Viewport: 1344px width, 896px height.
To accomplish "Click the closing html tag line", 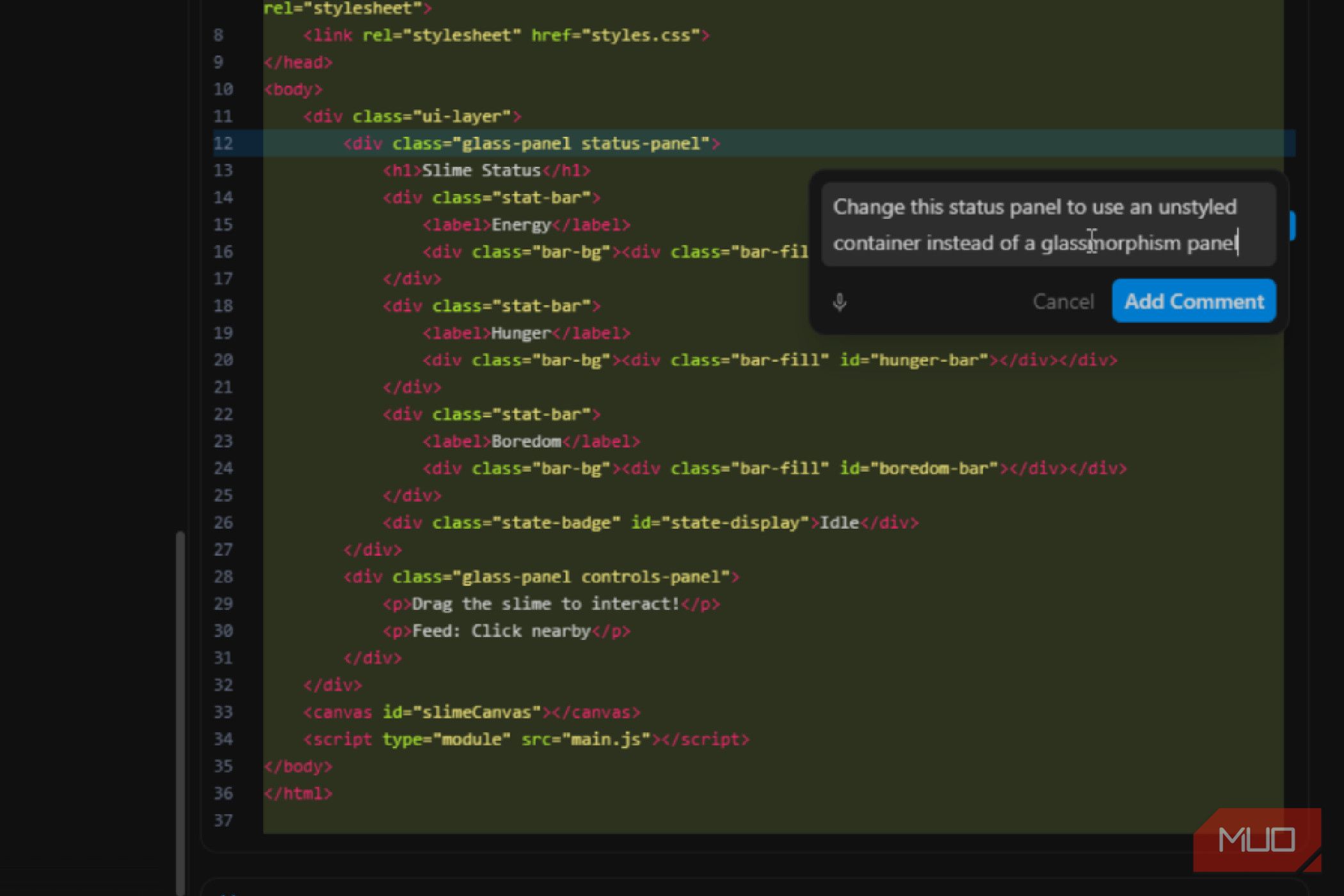I will [298, 793].
